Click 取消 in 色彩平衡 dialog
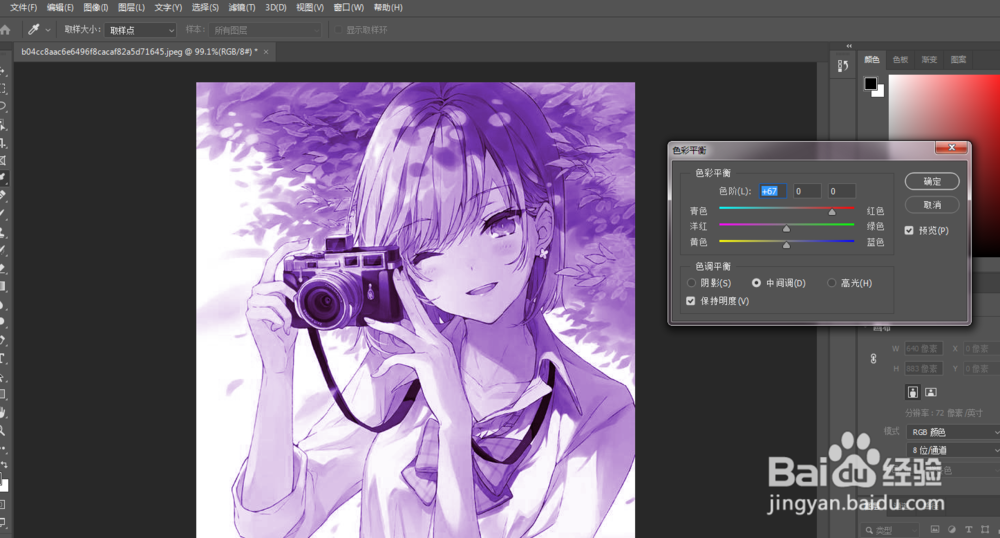Screen dimensions: 1000x538 932,205
